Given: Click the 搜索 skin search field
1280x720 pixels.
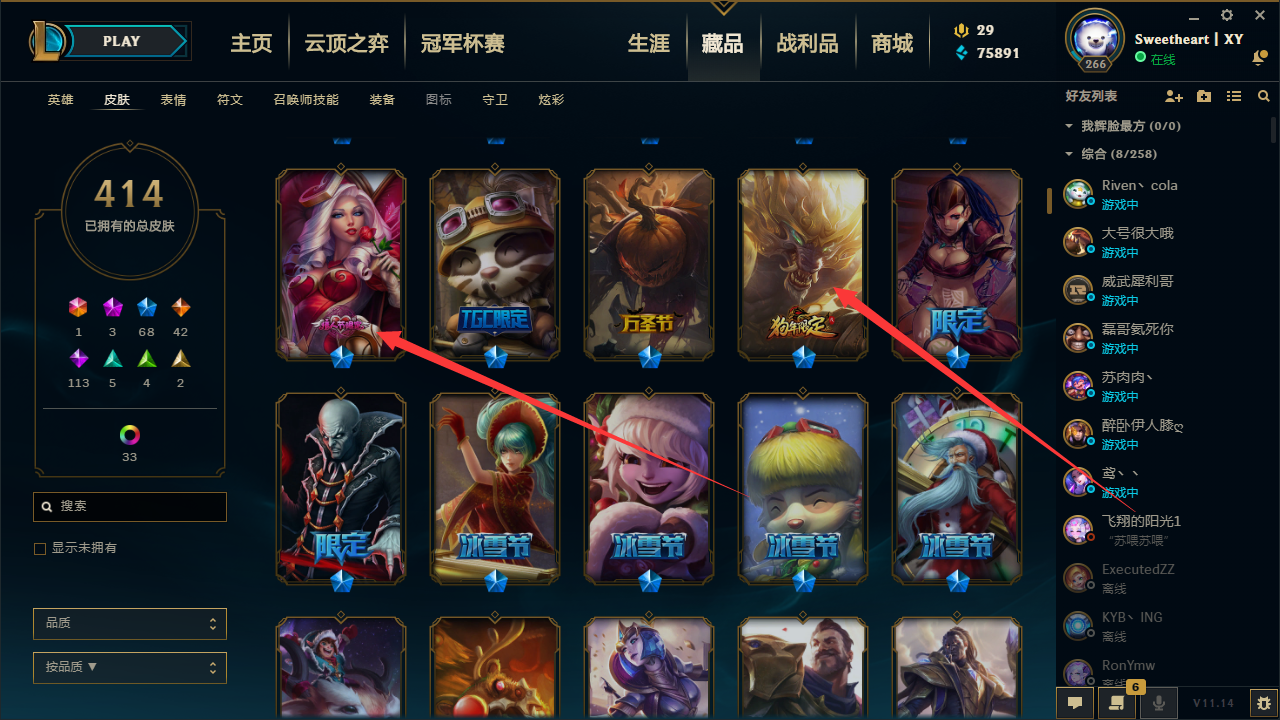Looking at the screenshot, I should [130, 507].
